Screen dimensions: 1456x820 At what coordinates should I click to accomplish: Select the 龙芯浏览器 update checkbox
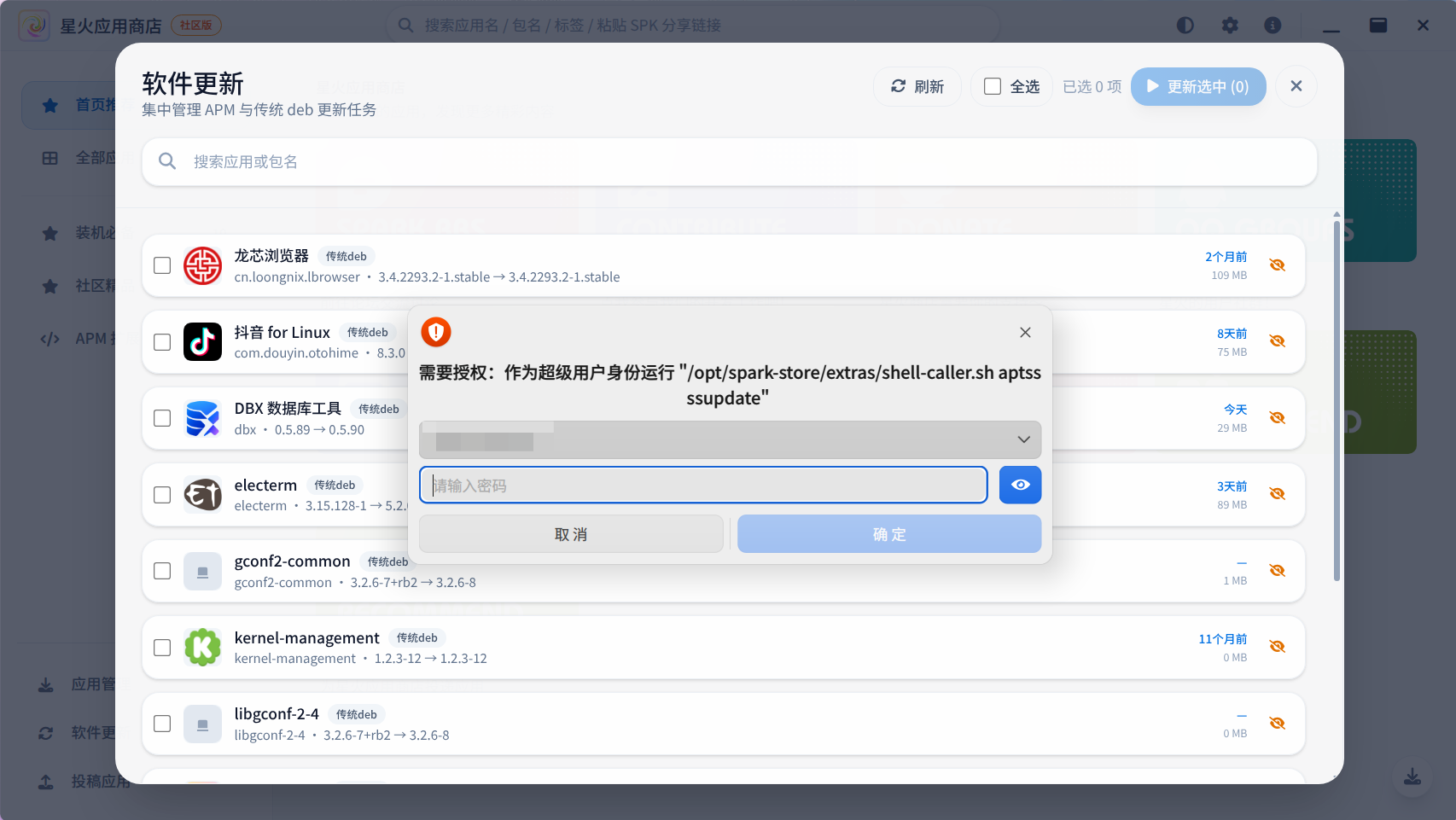coord(162,265)
